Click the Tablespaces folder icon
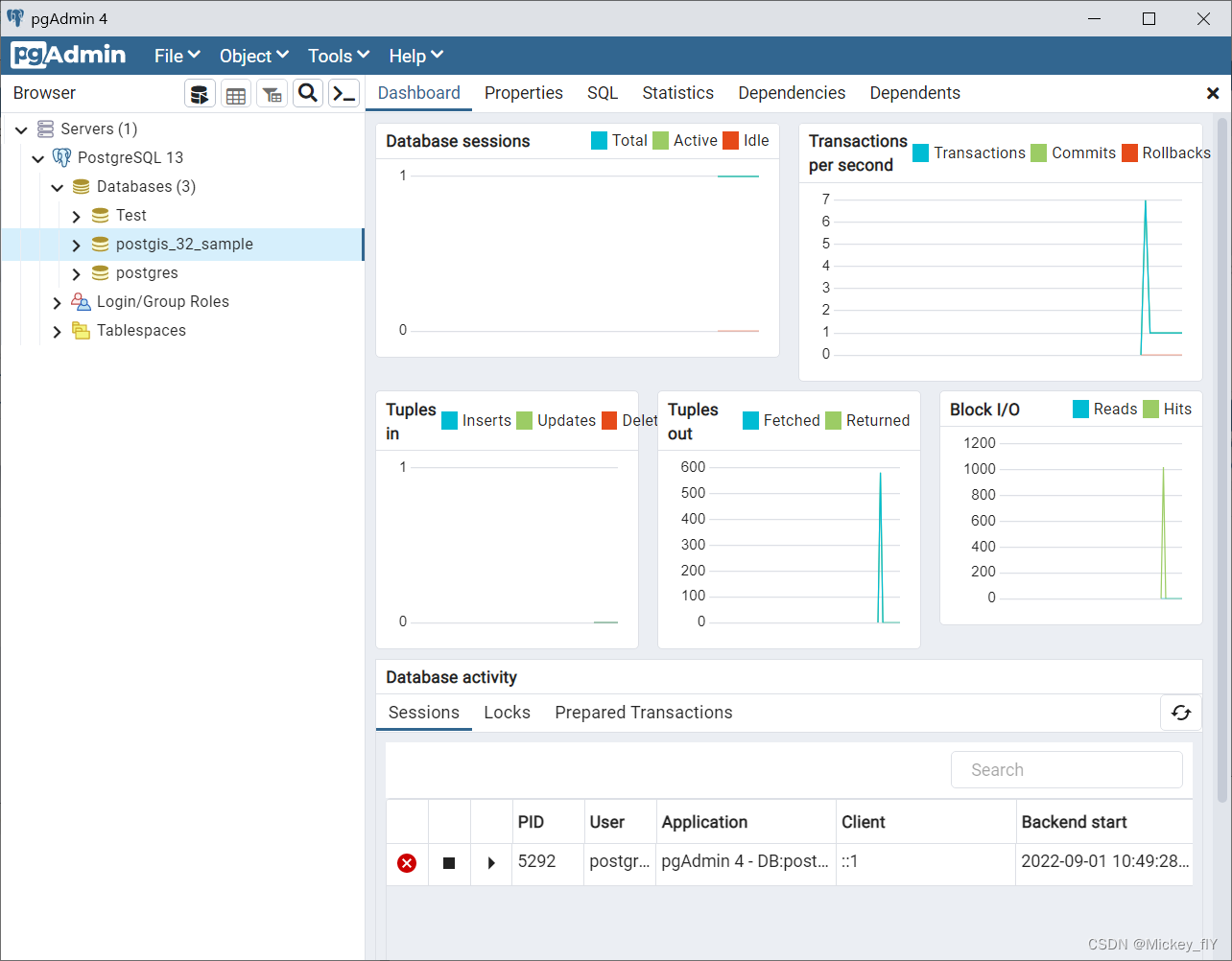Image resolution: width=1232 pixels, height=961 pixels. click(82, 330)
